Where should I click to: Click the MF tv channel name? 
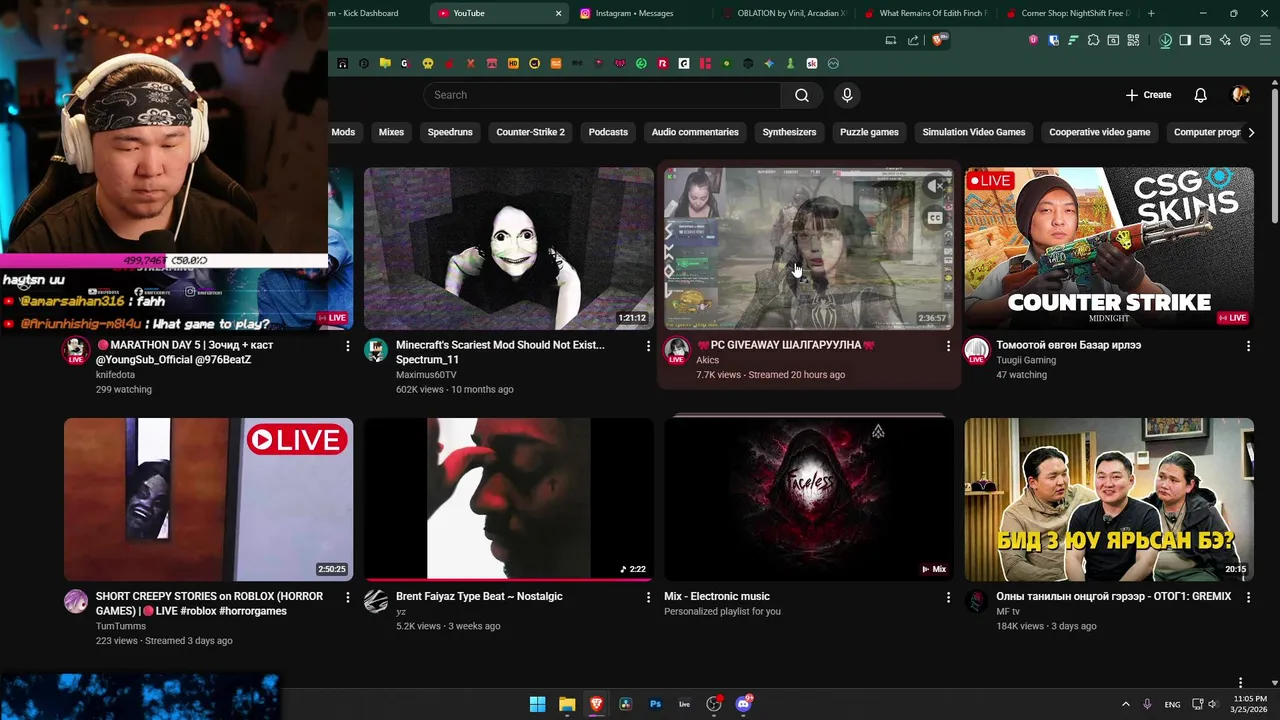[1008, 611]
